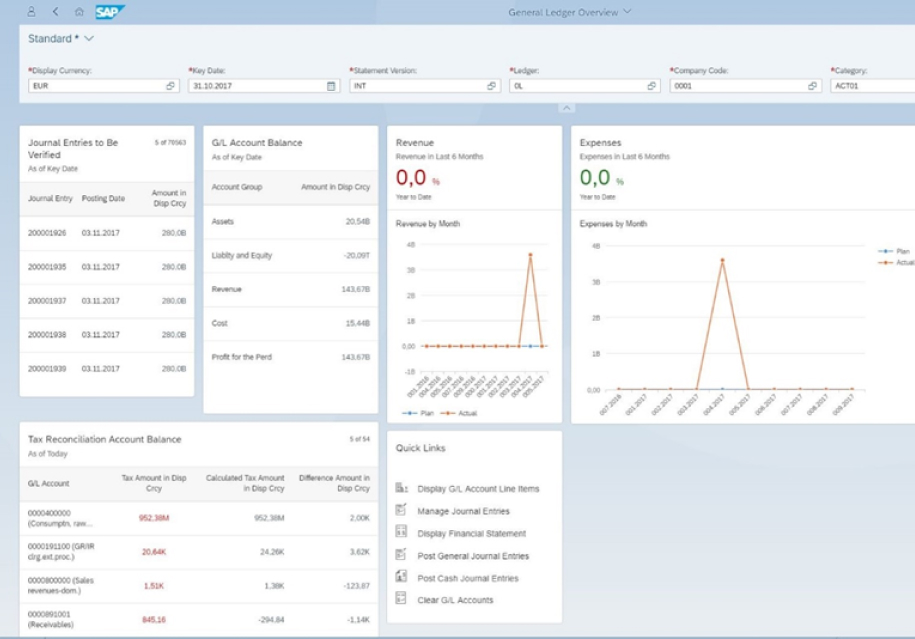This screenshot has height=639, width=915.
Task: Select the Revenue account group row
Action: pyautogui.click(x=291, y=289)
